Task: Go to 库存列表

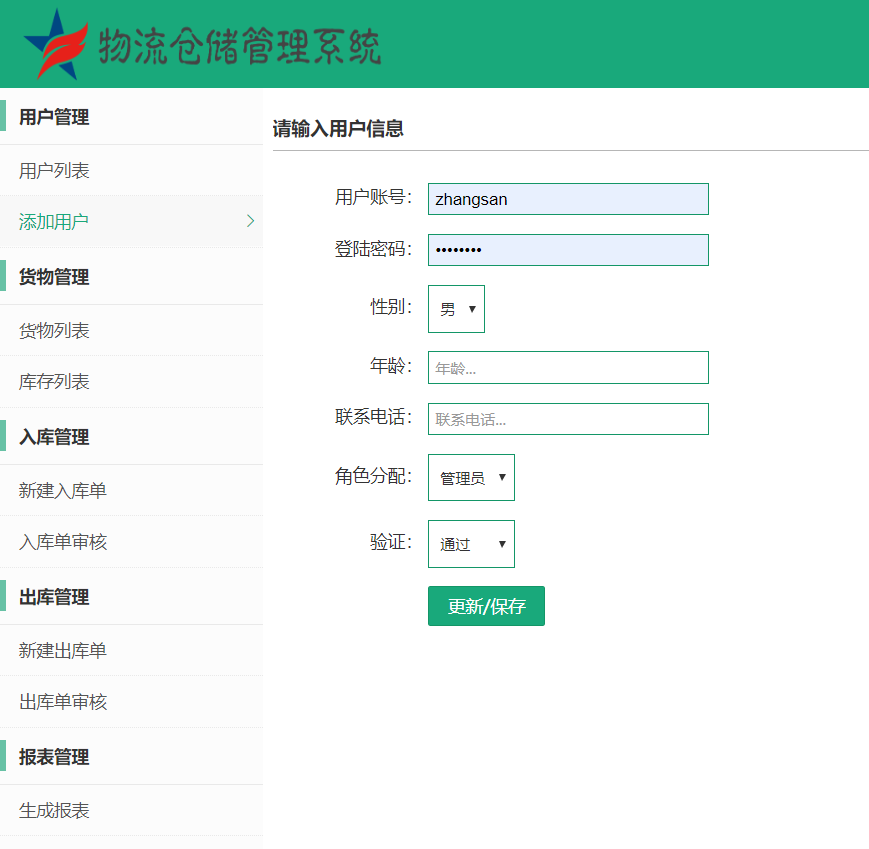Action: pos(131,382)
